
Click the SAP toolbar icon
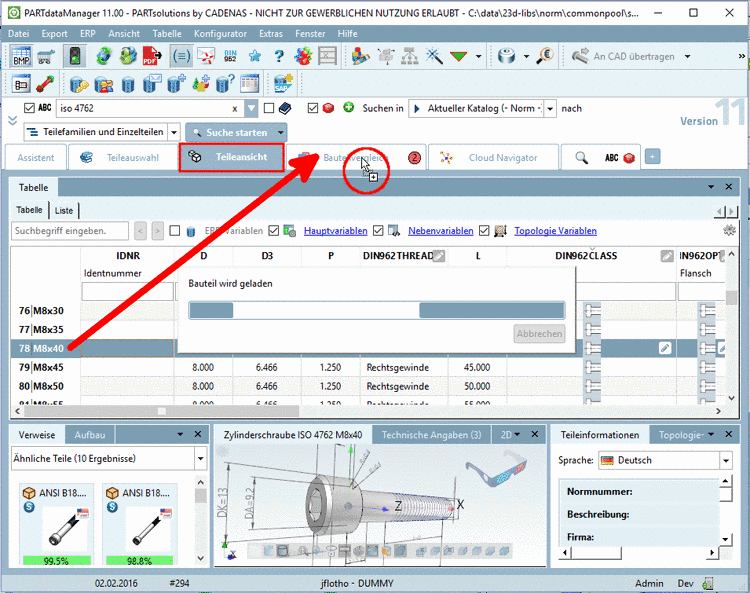click(x=284, y=83)
